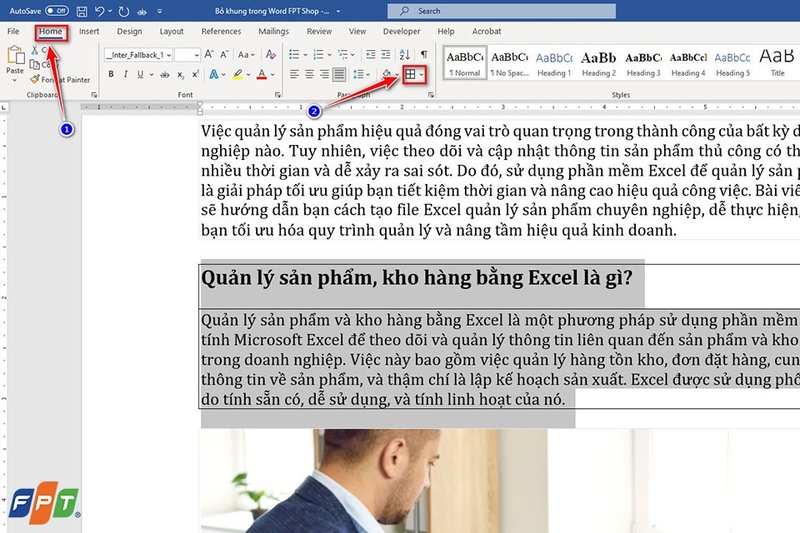Image resolution: width=800 pixels, height=533 pixels.
Task: Apply yellow text highlight color
Action: click(237, 74)
